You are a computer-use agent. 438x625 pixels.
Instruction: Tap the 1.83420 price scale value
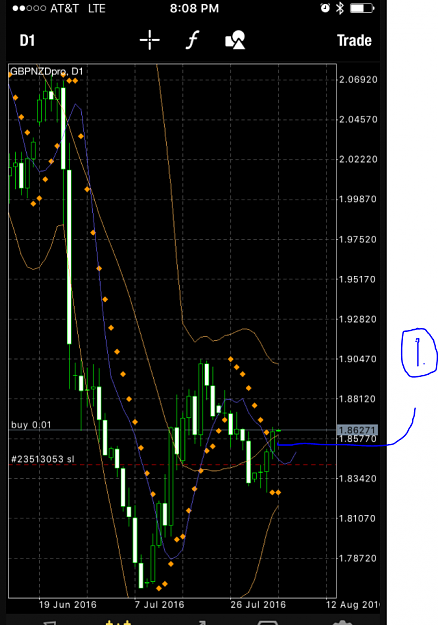358,479
